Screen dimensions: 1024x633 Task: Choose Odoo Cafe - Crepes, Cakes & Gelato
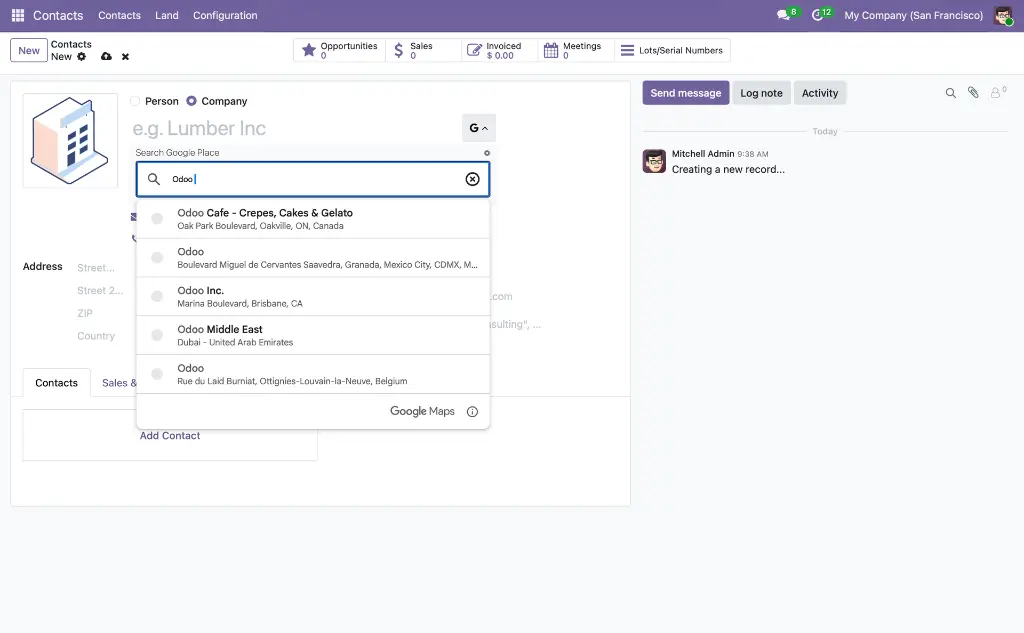313,219
